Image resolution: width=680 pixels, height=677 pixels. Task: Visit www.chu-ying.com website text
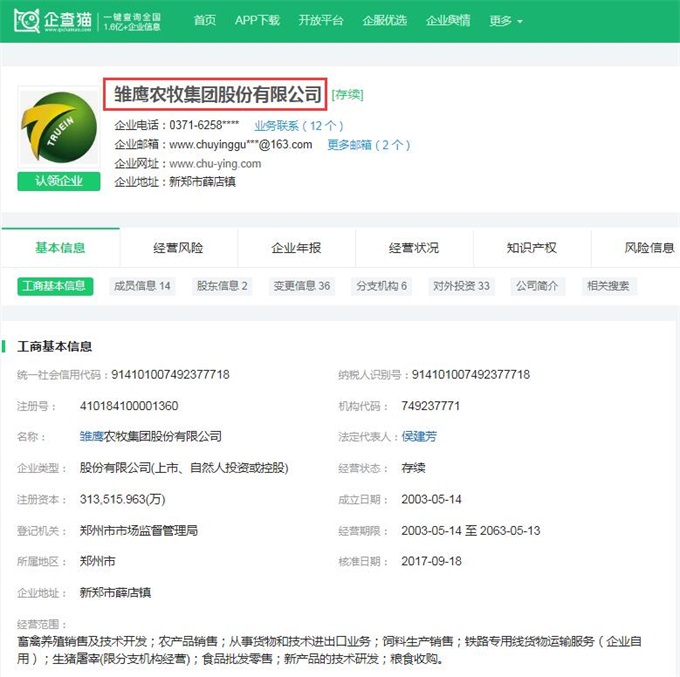coord(215,164)
